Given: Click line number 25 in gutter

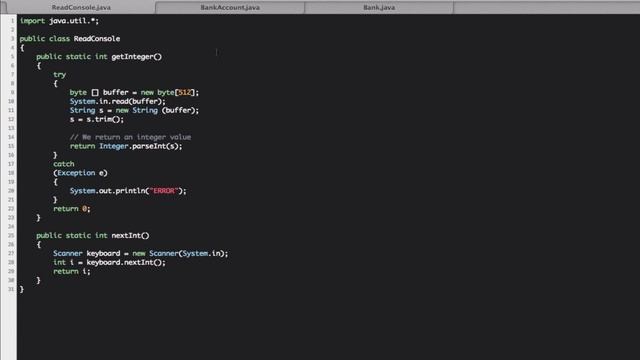Looking at the screenshot, I should [x=11, y=236].
